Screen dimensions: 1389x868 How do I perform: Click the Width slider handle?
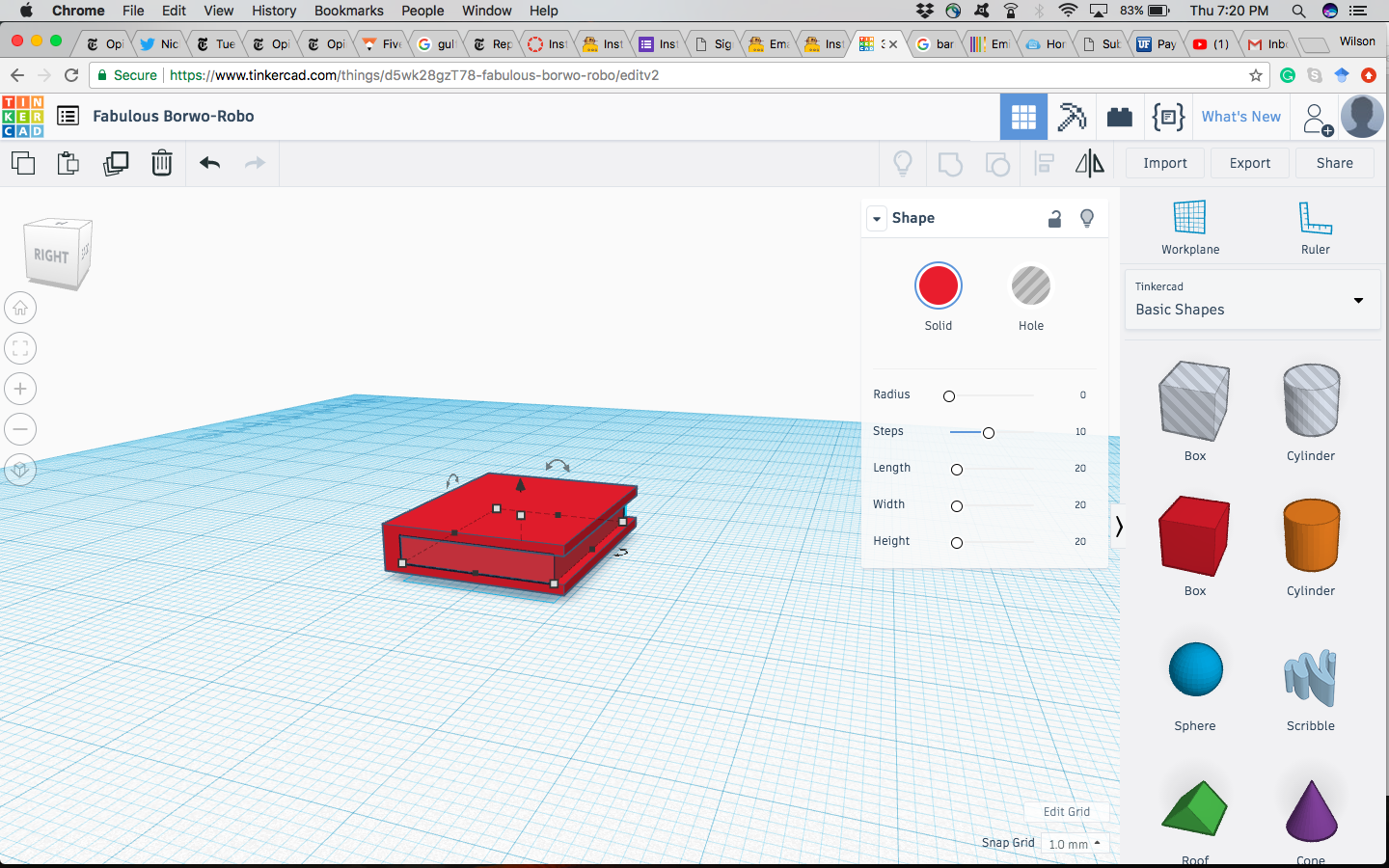coord(957,506)
